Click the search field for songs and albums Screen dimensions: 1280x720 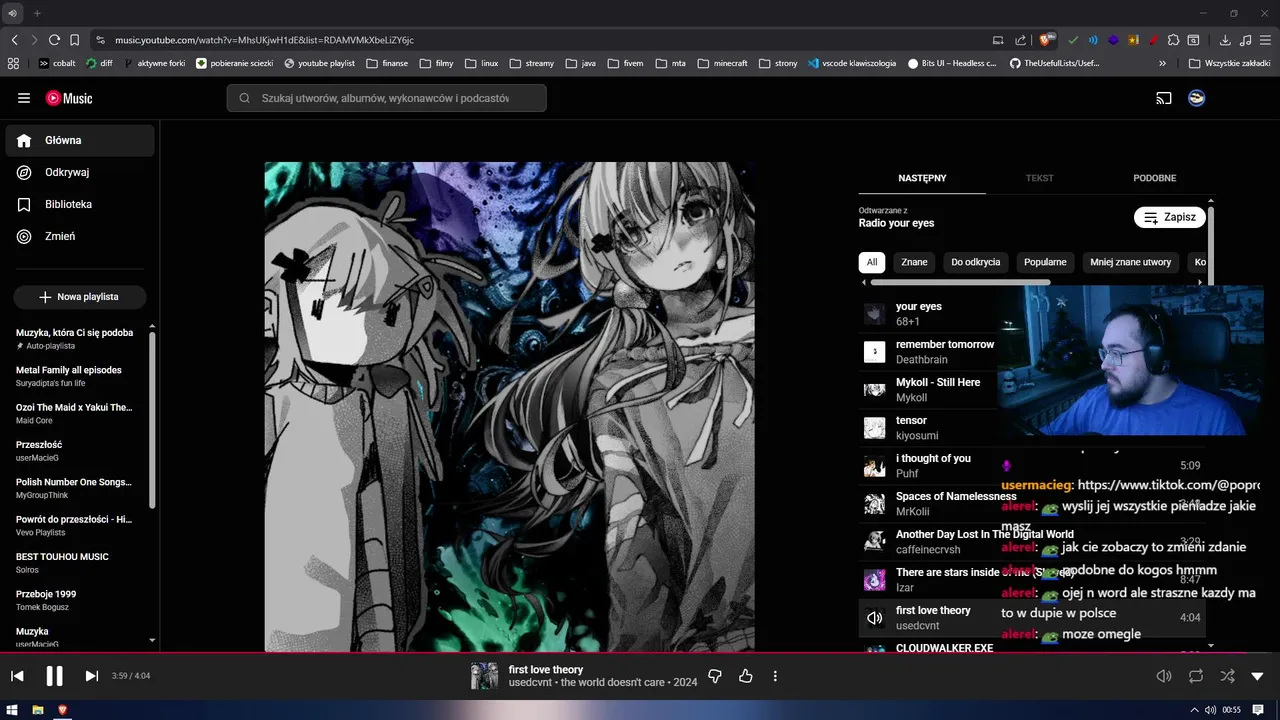click(386, 98)
